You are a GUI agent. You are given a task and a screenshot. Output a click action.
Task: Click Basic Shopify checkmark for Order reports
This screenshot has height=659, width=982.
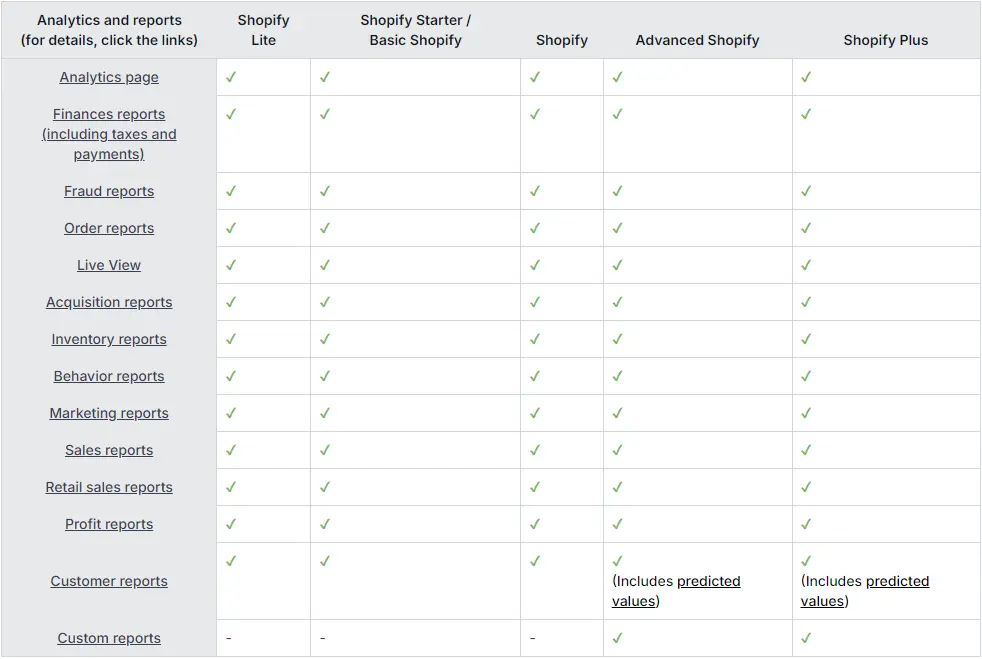click(x=325, y=228)
